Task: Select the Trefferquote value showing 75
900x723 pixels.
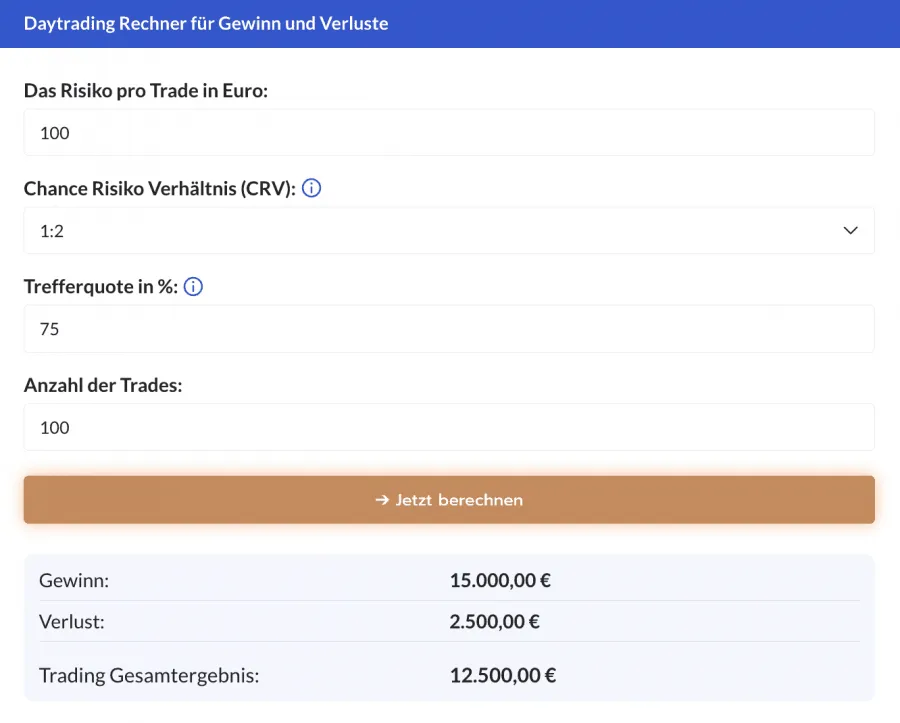Action: tap(450, 329)
